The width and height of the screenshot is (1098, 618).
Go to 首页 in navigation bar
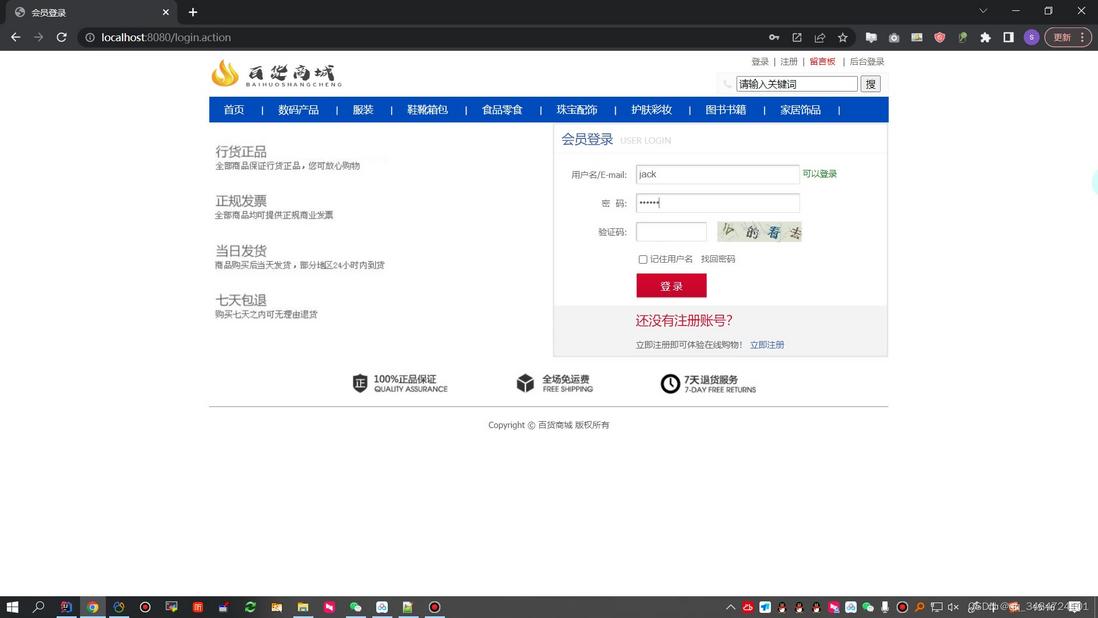click(x=234, y=110)
